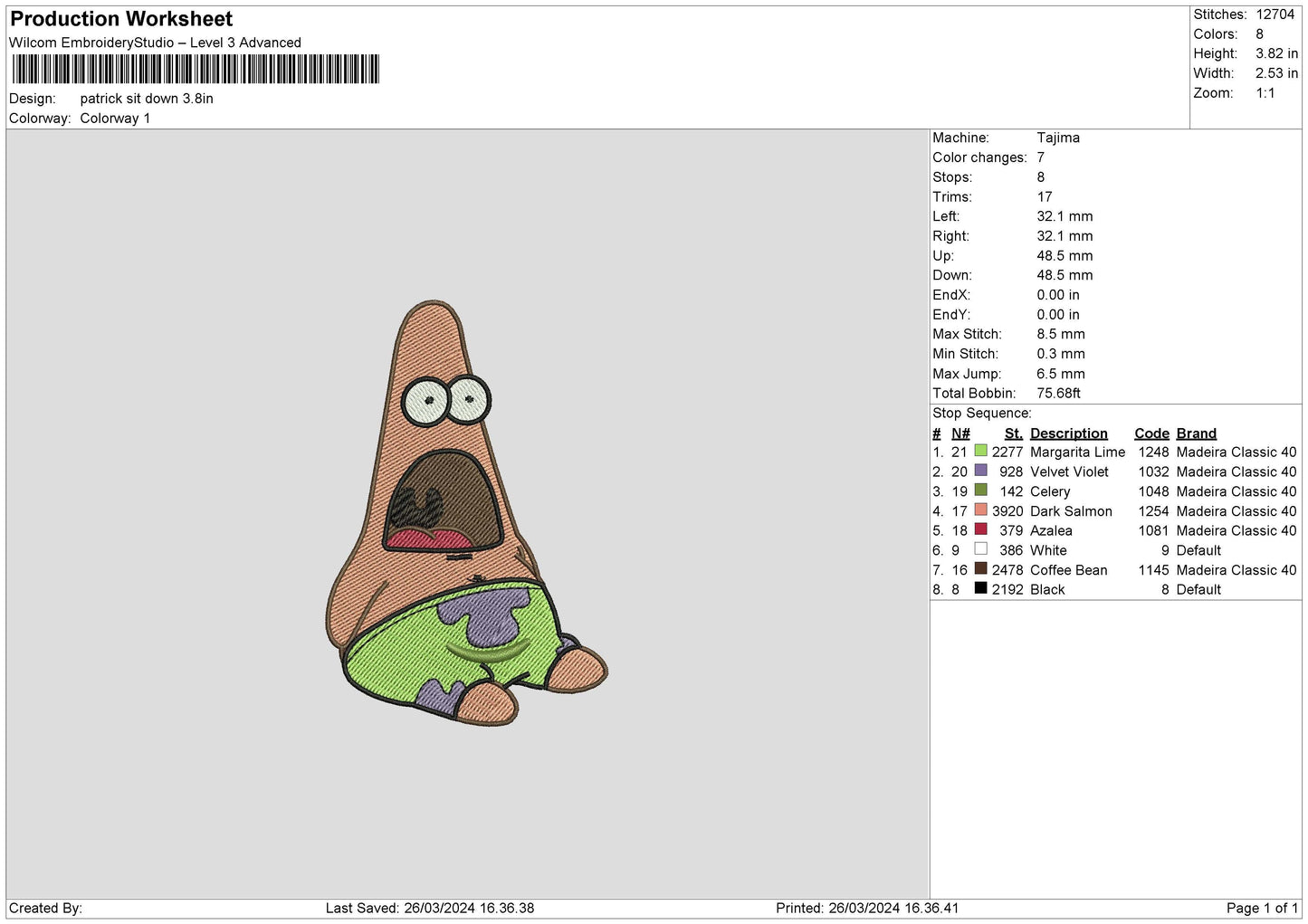Click the 'Azalea' description text
The image size is (1308, 924).
point(1051,531)
